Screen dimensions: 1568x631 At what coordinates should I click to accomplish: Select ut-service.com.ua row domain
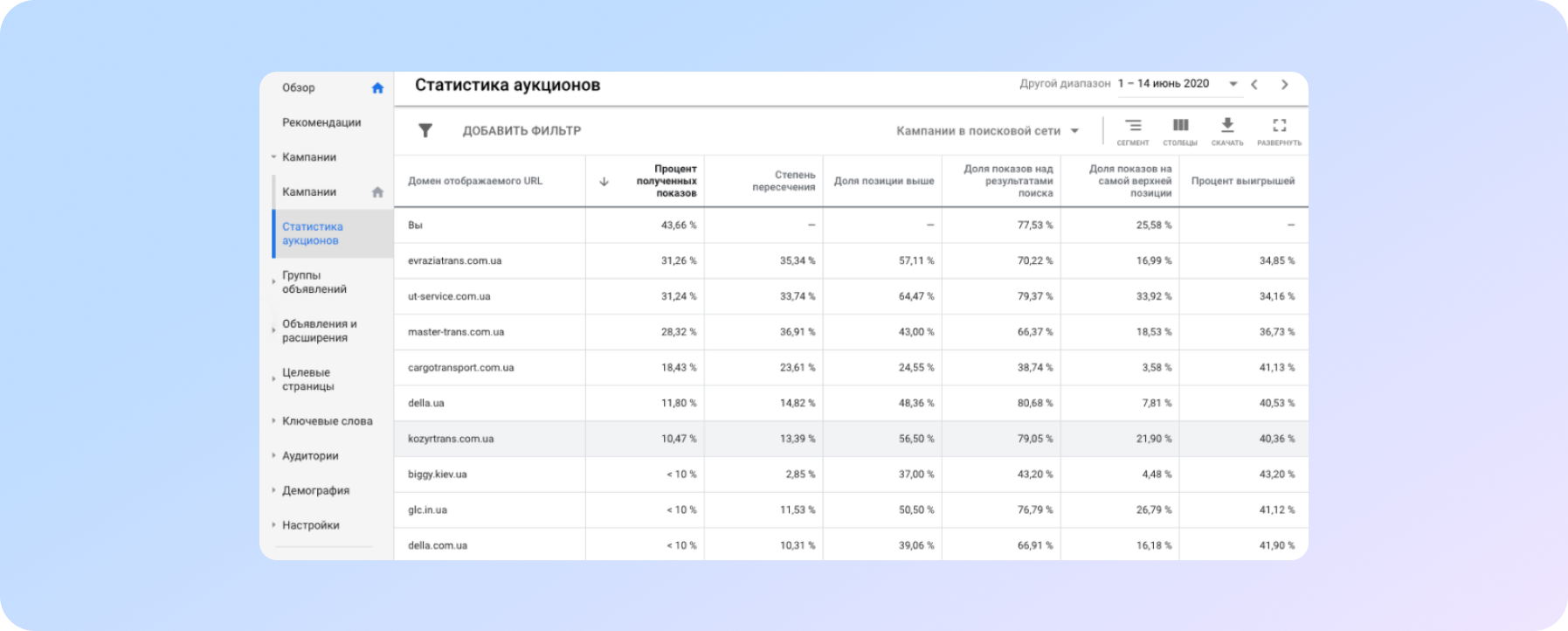449,296
